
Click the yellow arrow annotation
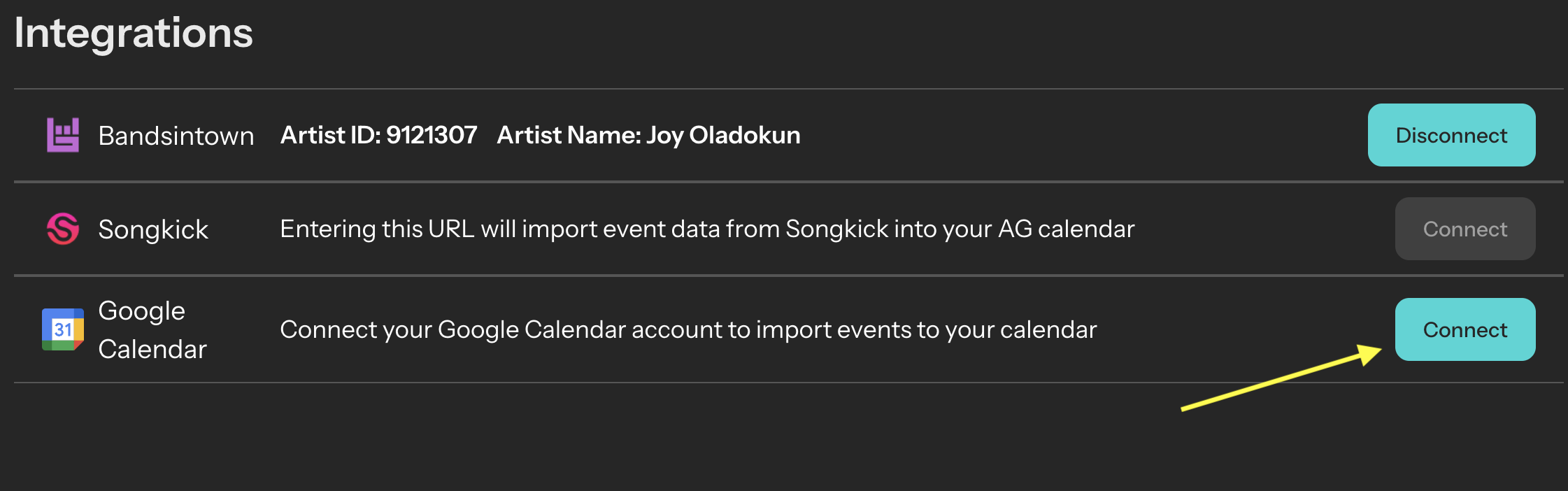(1281, 377)
